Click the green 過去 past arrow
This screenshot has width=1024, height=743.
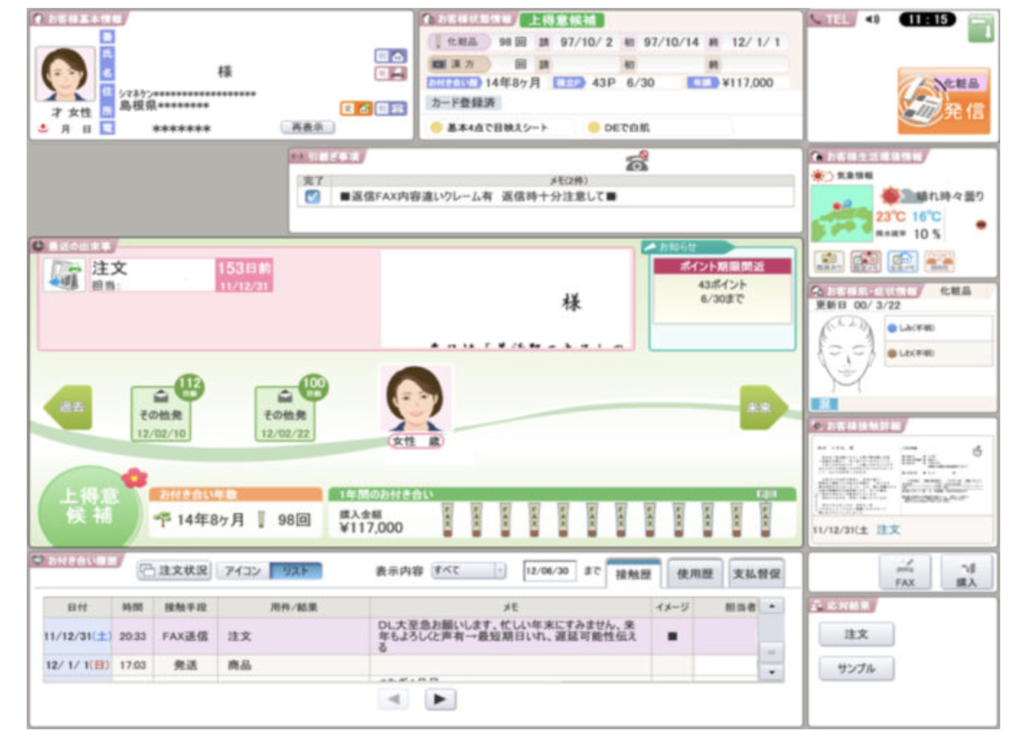coord(69,407)
